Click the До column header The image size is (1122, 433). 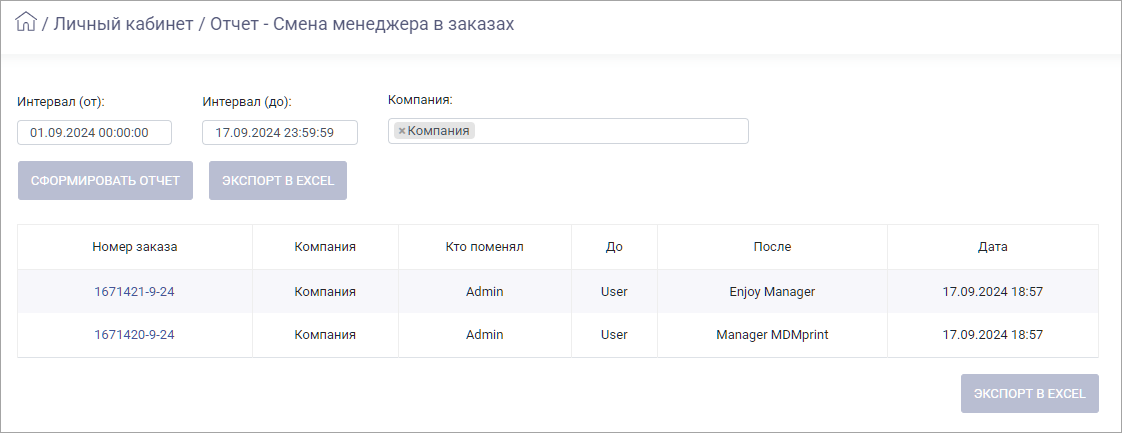[x=614, y=247]
